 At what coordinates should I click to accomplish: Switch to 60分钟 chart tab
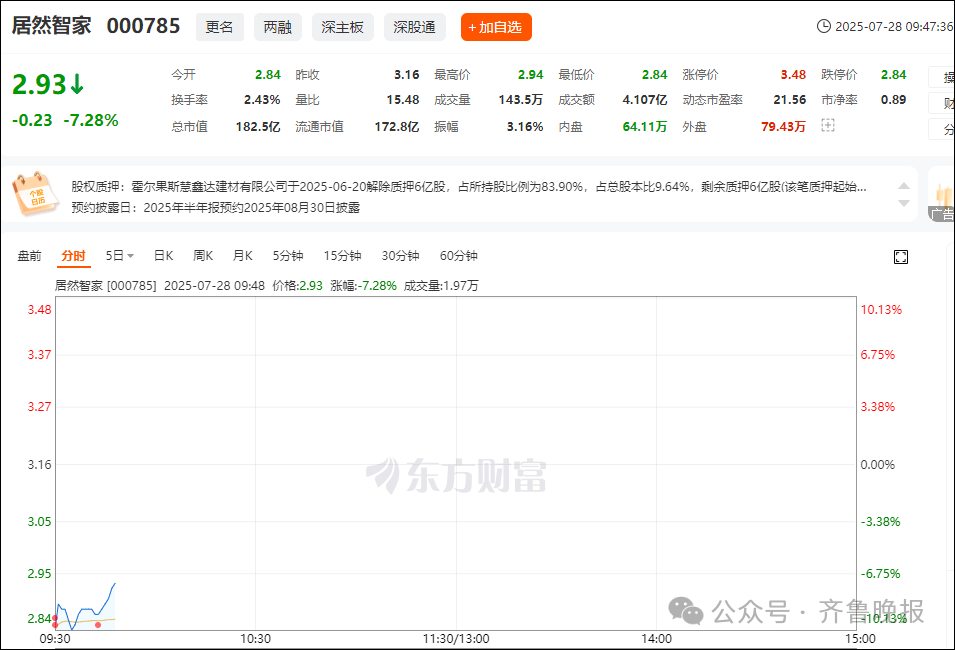(459, 256)
